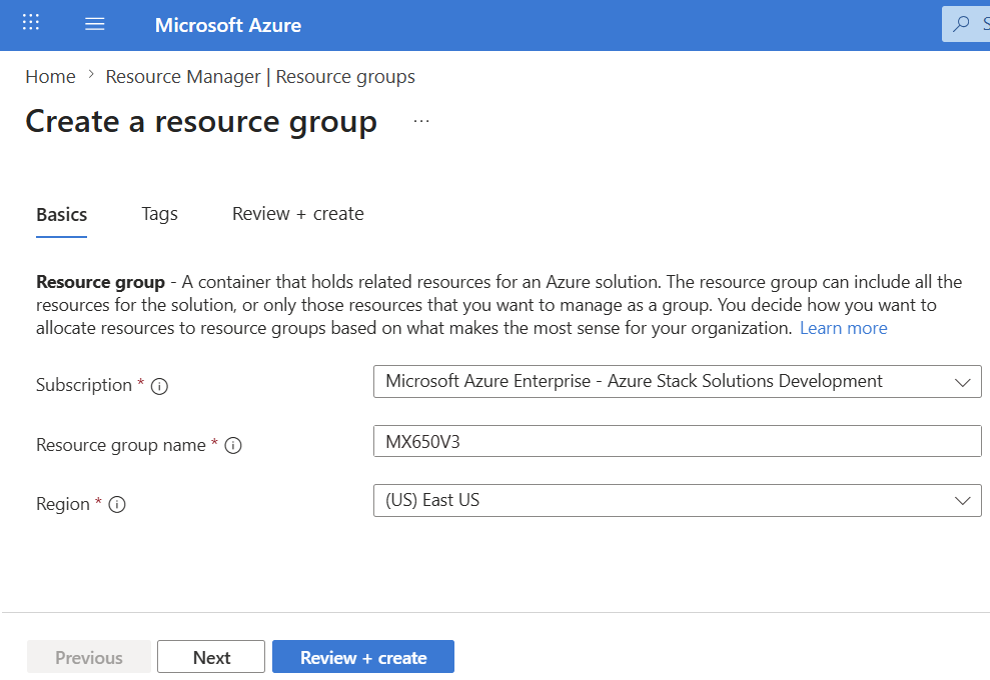Show Region info tooltip icon
The image size is (990, 680).
tap(117, 504)
